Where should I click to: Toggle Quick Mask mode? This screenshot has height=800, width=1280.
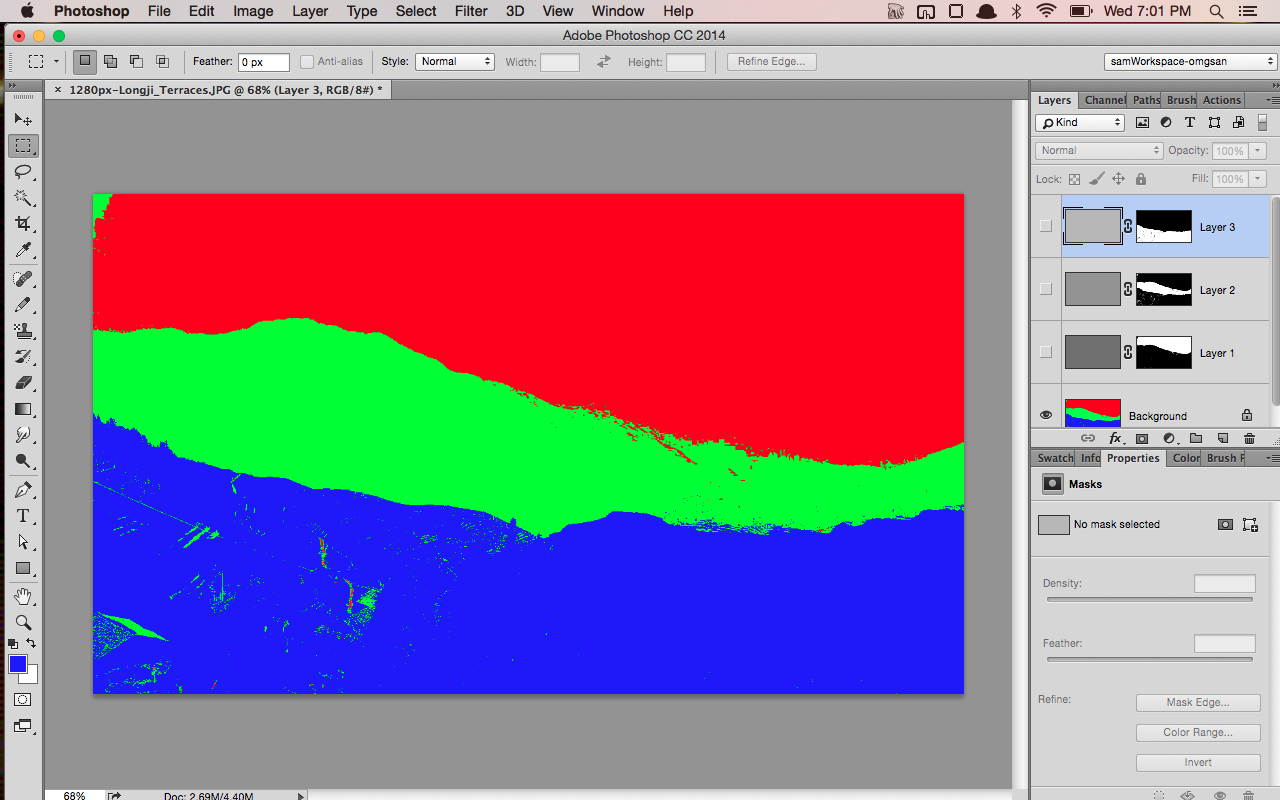point(23,700)
